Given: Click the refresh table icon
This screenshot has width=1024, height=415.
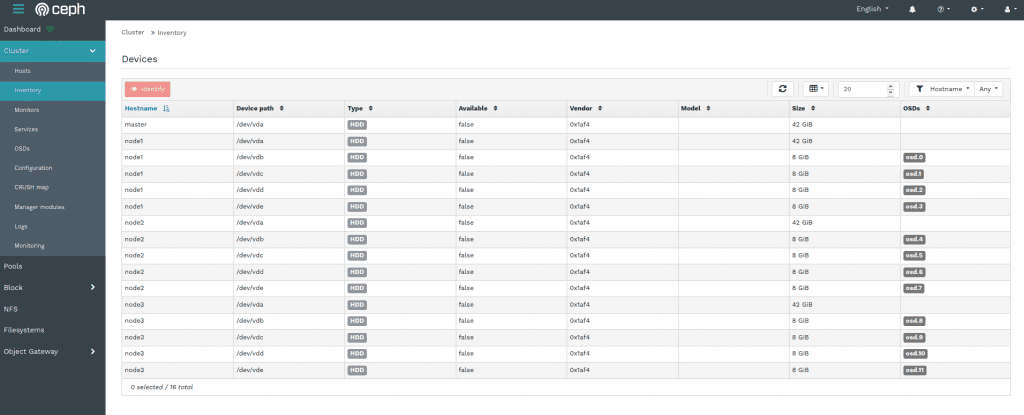Looking at the screenshot, I should click(783, 89).
